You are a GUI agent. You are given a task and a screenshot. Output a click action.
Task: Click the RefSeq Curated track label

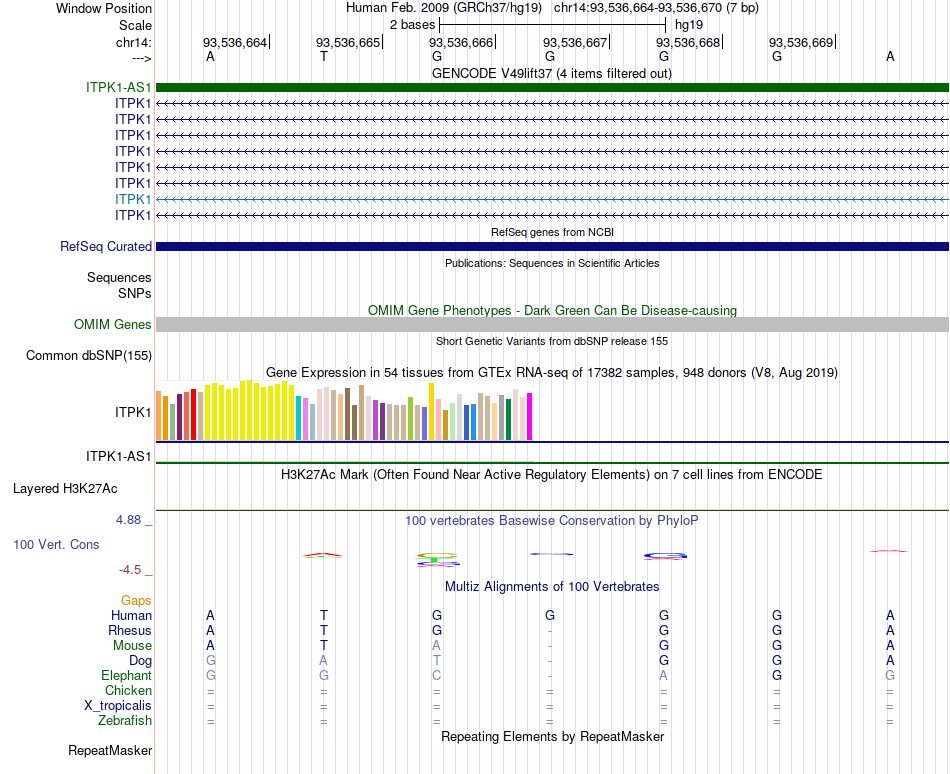click(x=105, y=246)
